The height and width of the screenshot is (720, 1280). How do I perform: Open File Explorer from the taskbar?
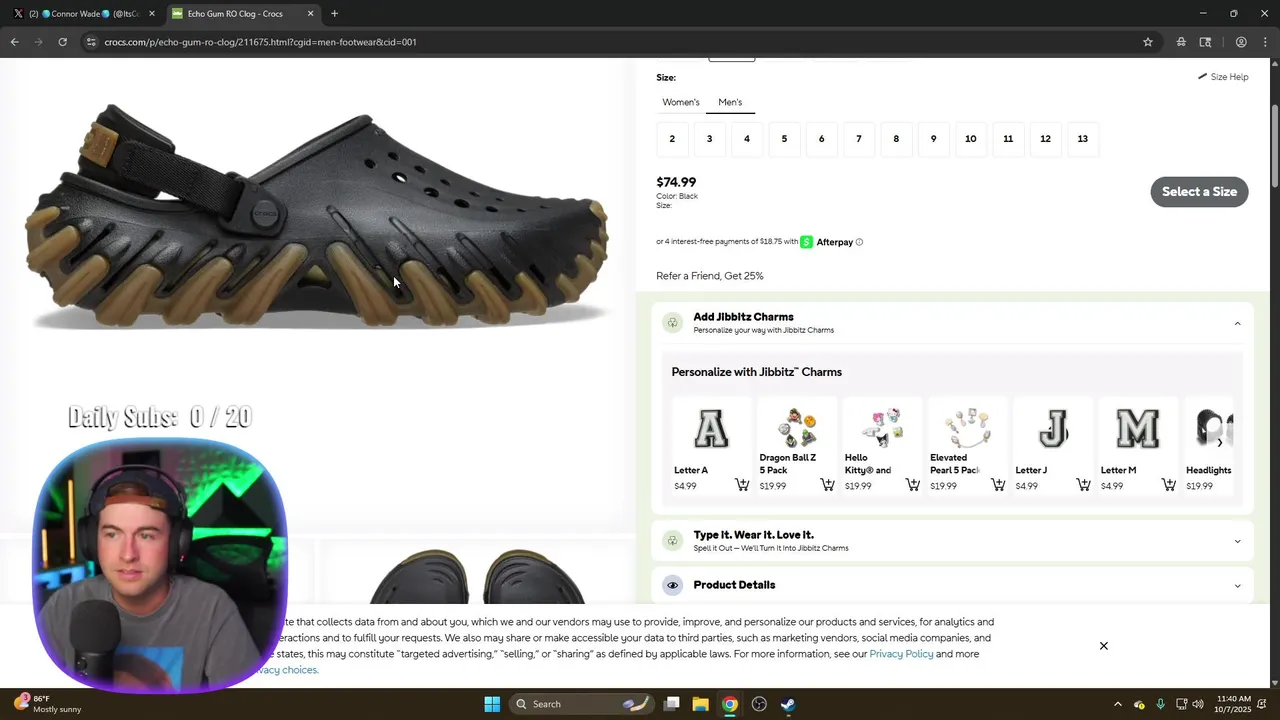pos(700,704)
